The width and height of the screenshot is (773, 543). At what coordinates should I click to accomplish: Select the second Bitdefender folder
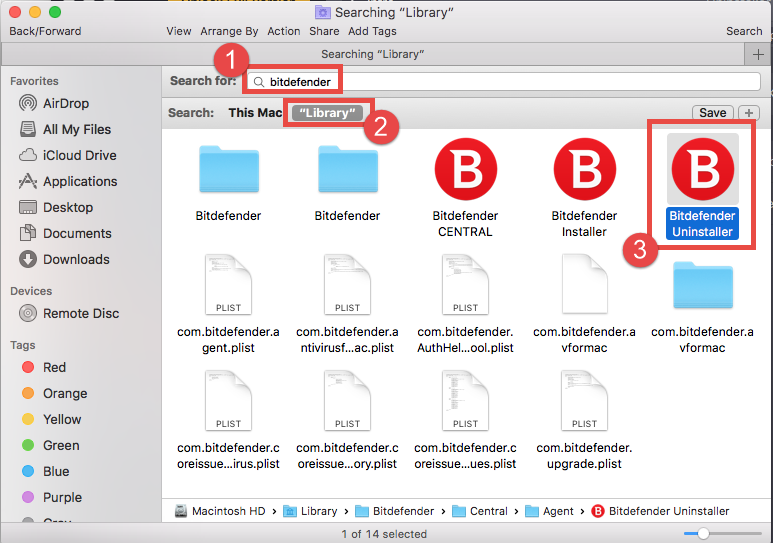(x=348, y=169)
